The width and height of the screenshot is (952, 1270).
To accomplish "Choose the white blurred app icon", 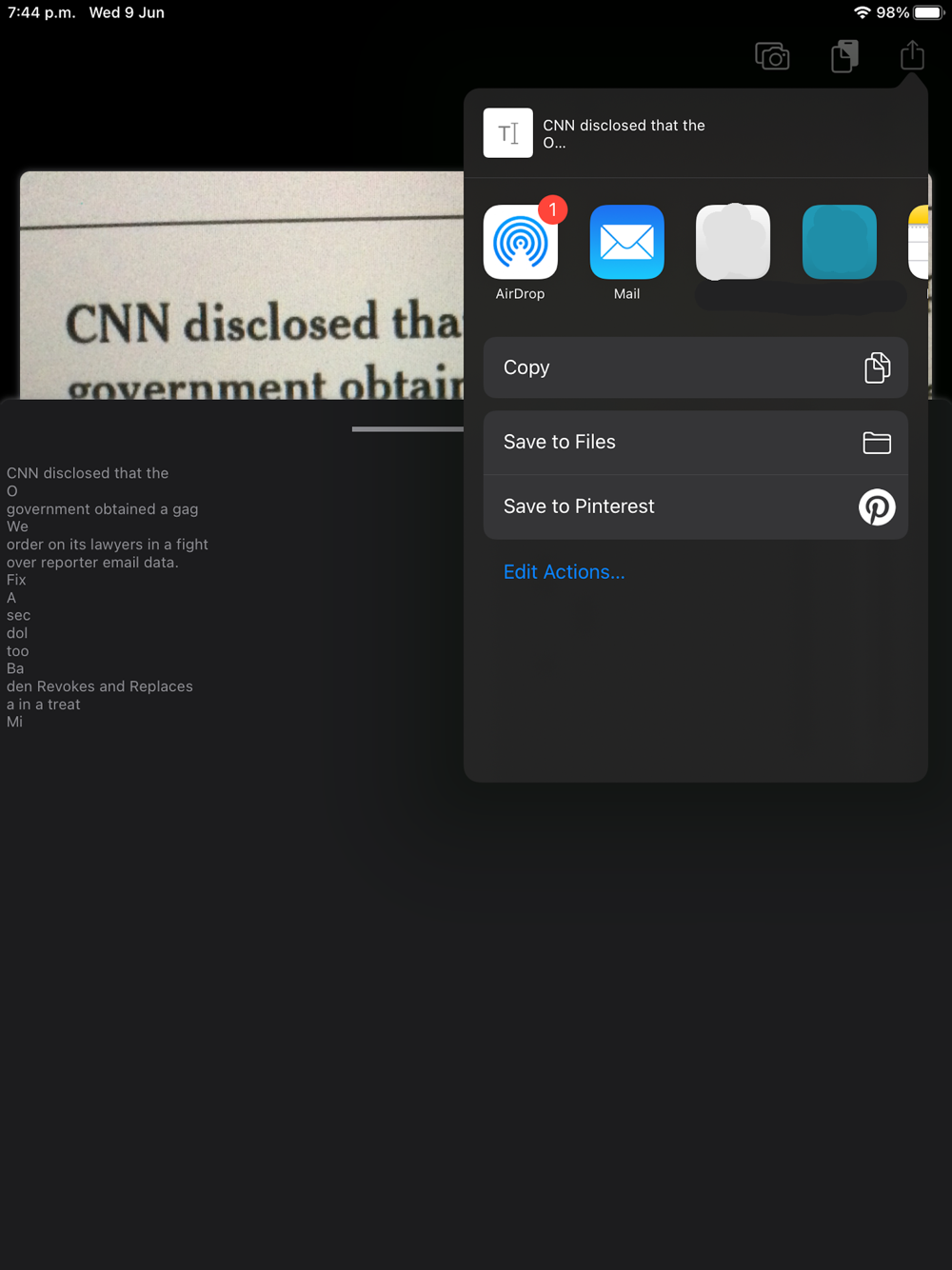I will 733,242.
